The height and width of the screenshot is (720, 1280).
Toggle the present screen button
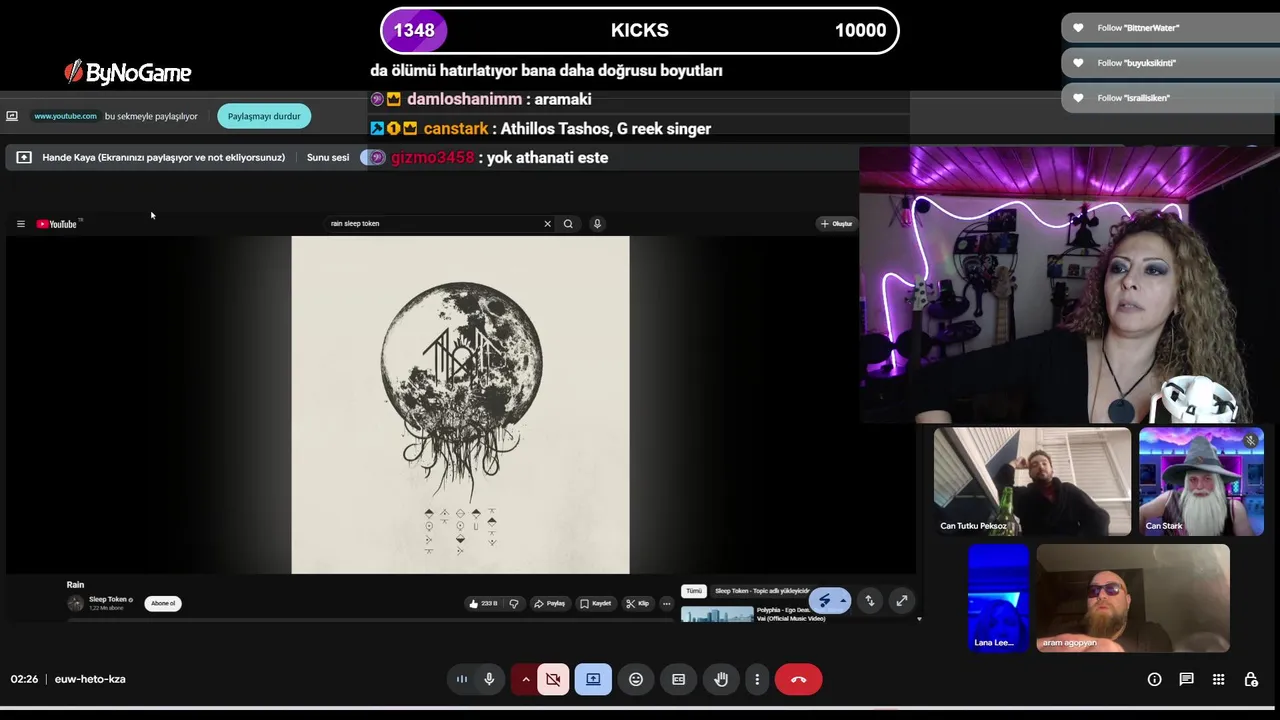pyautogui.click(x=593, y=679)
